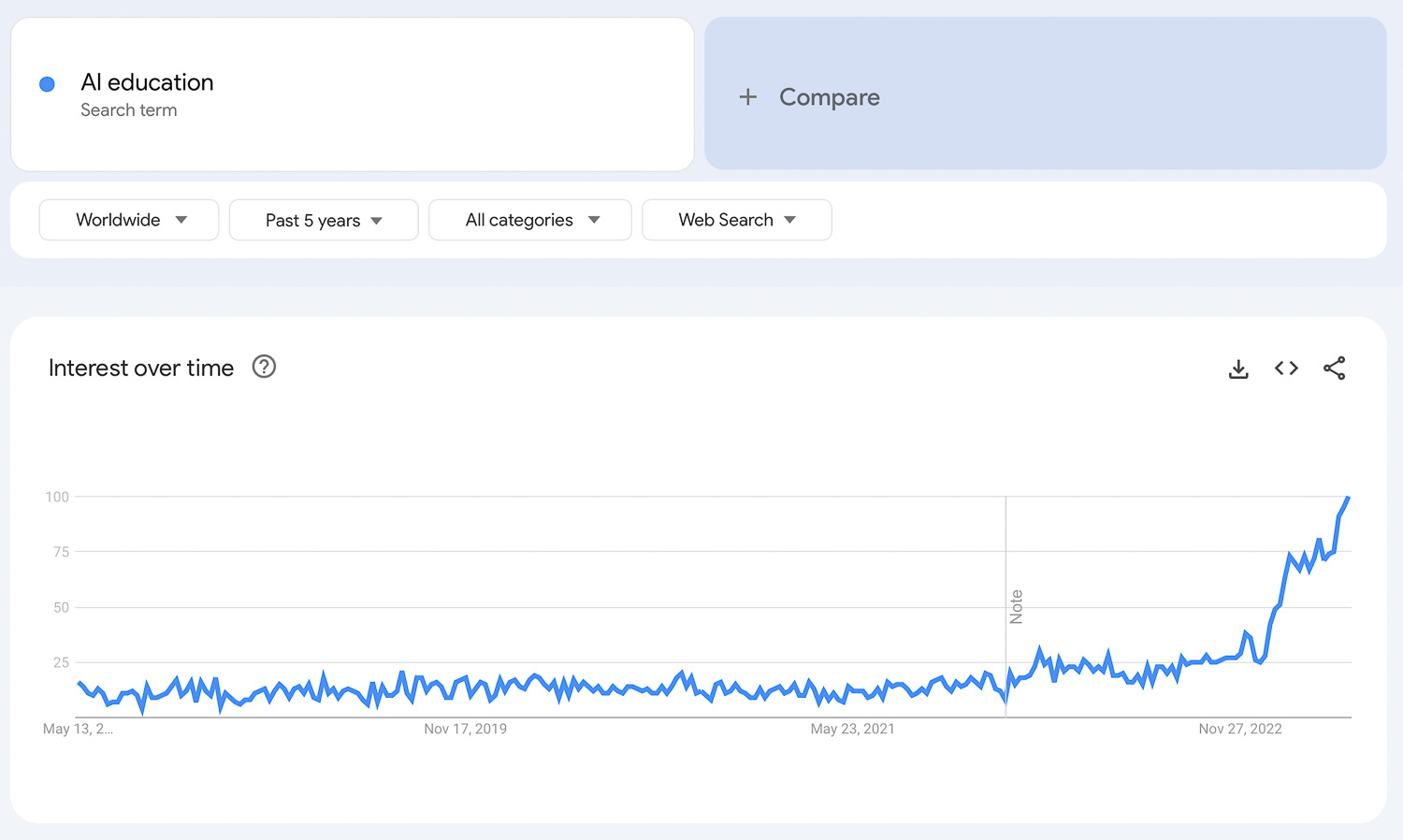Click the share chart icon
Screen dimensions: 1403x840
1334,369
